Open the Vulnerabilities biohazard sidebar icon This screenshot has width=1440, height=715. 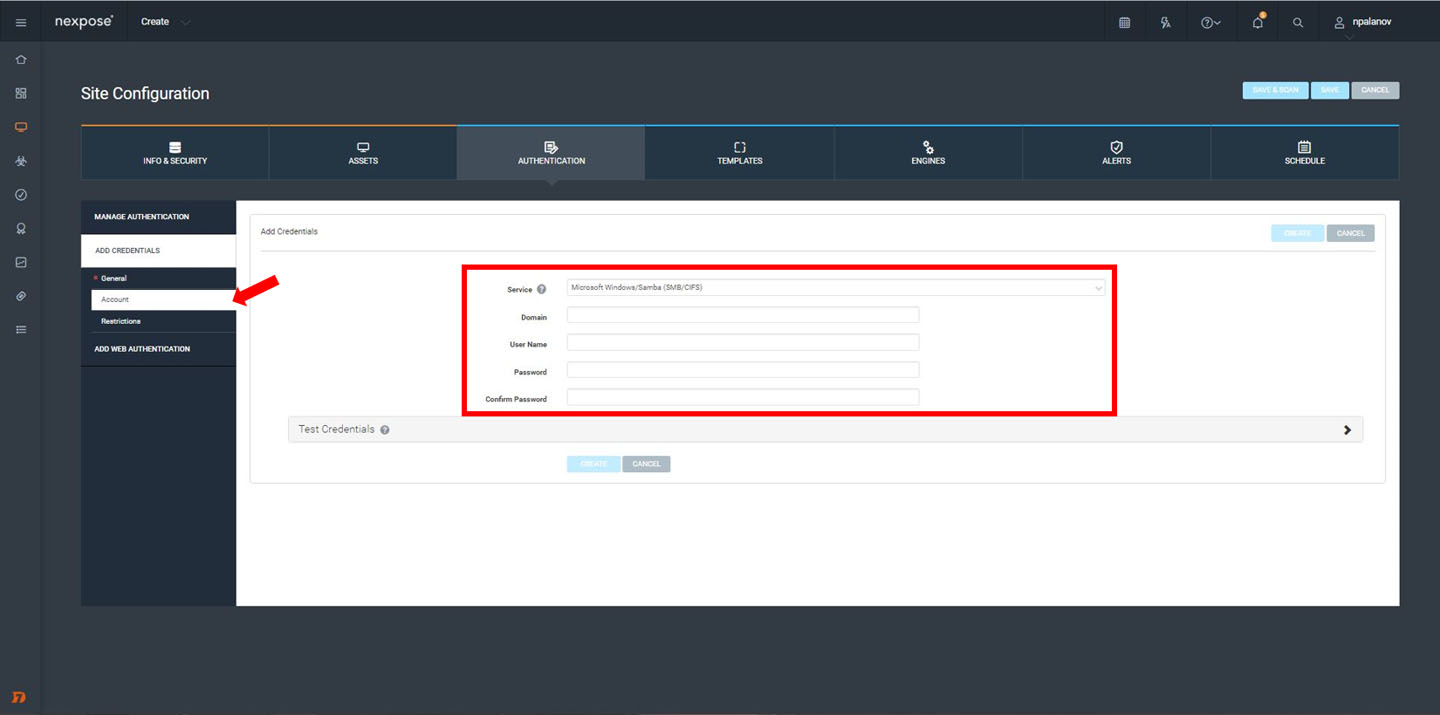point(21,161)
